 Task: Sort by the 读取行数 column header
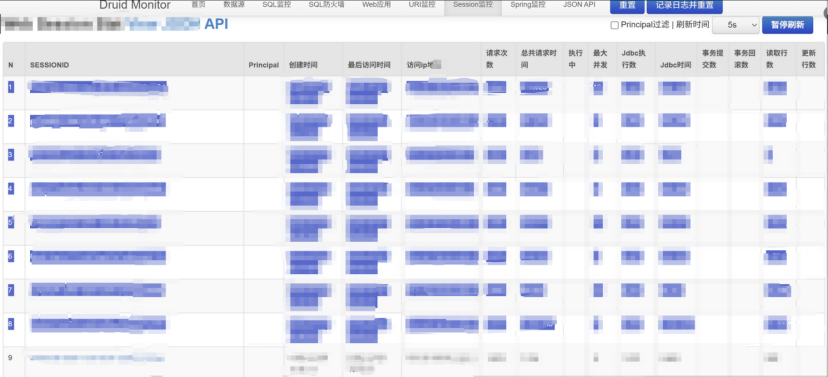click(x=777, y=59)
